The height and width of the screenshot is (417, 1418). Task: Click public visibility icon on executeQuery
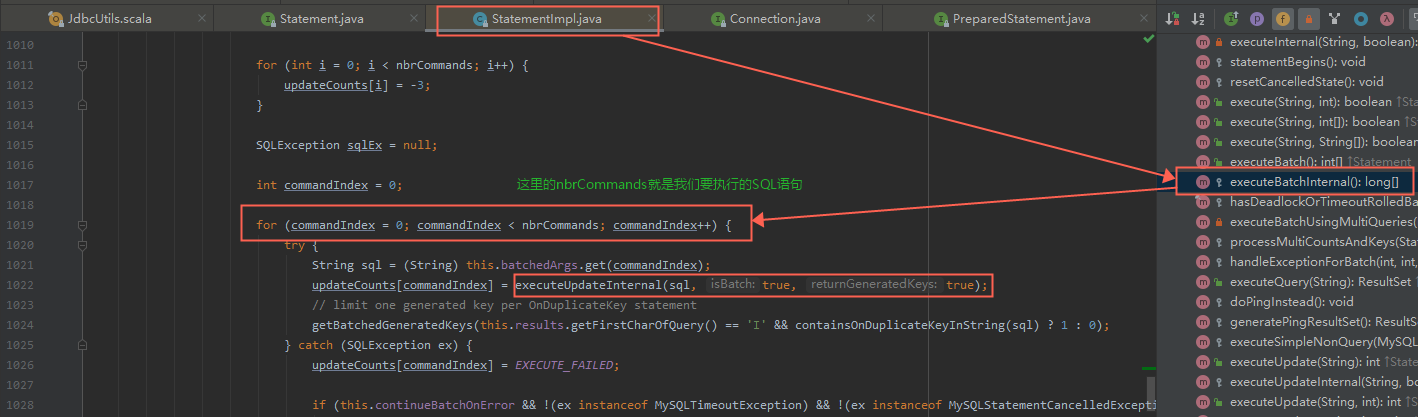pos(1219,282)
